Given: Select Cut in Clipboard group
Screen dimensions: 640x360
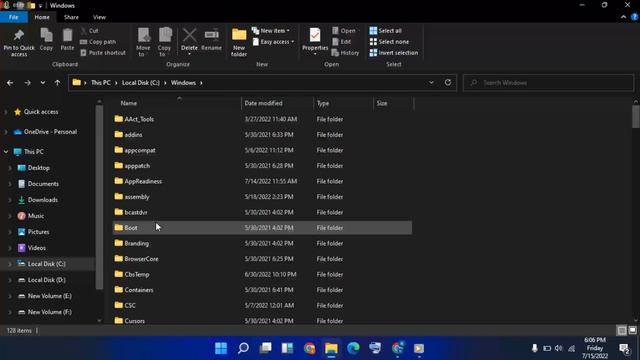Looking at the screenshot, I should (x=89, y=31).
